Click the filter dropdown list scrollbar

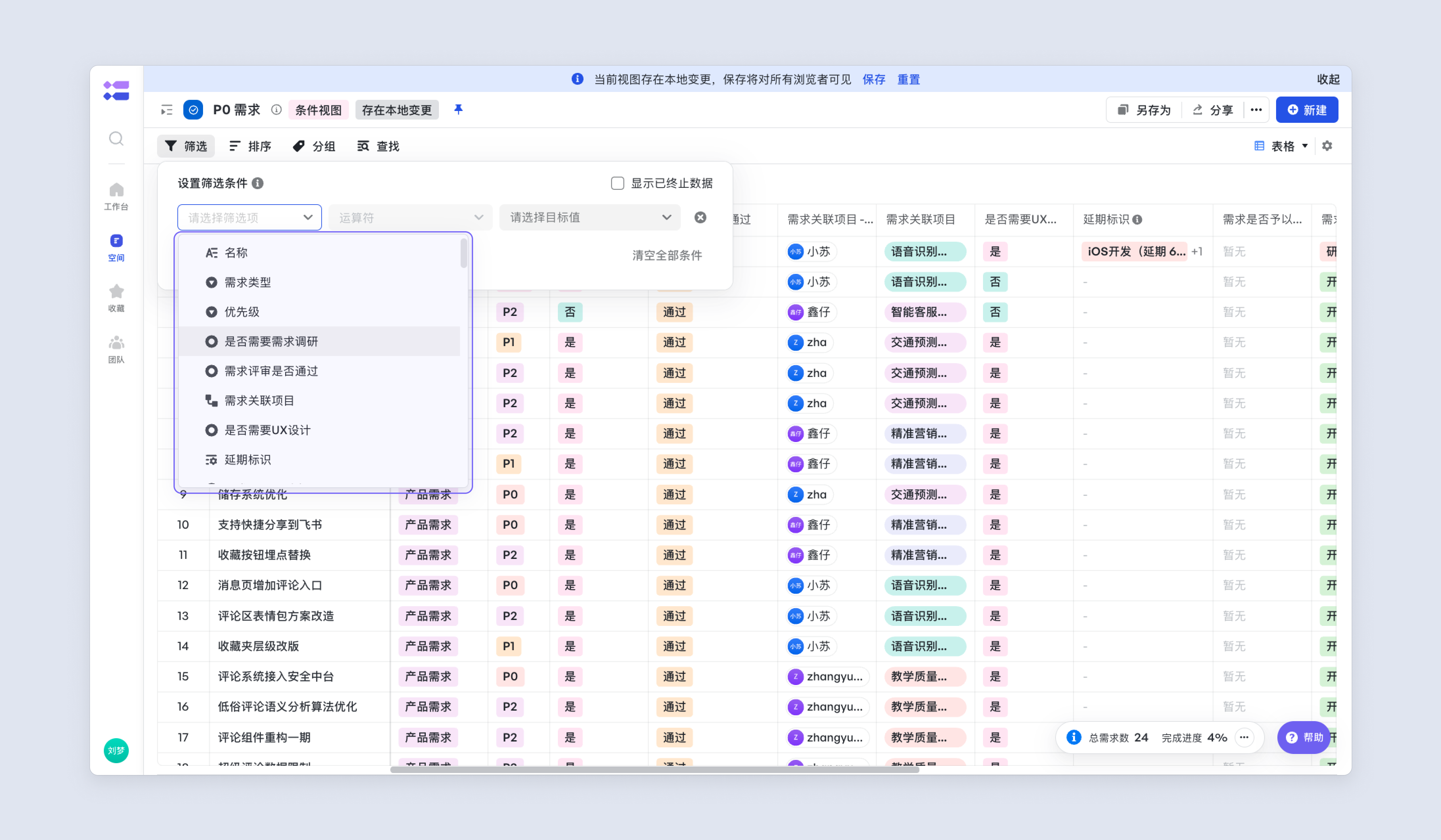click(x=464, y=253)
